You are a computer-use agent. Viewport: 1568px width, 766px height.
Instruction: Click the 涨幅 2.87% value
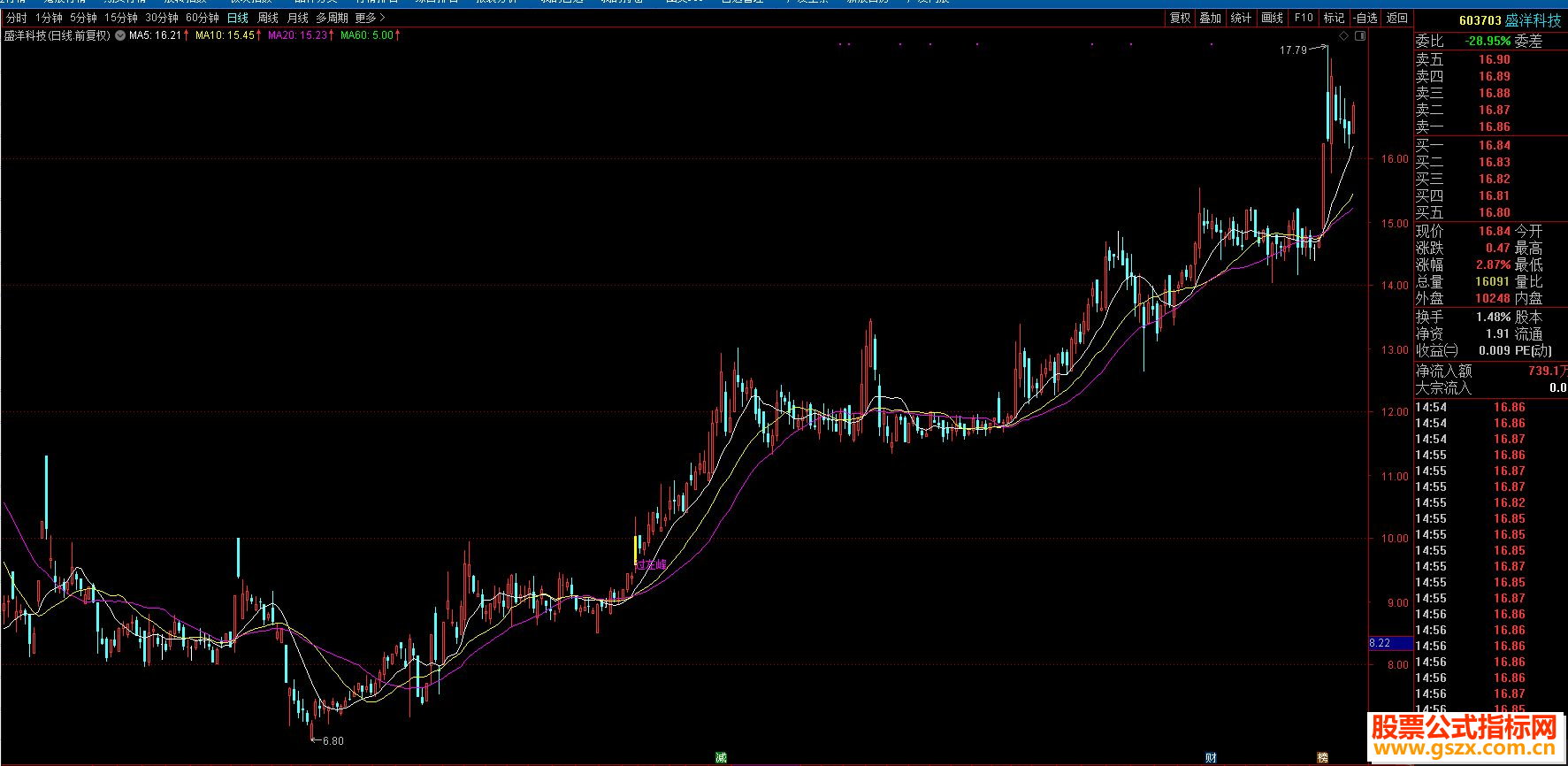(1493, 264)
